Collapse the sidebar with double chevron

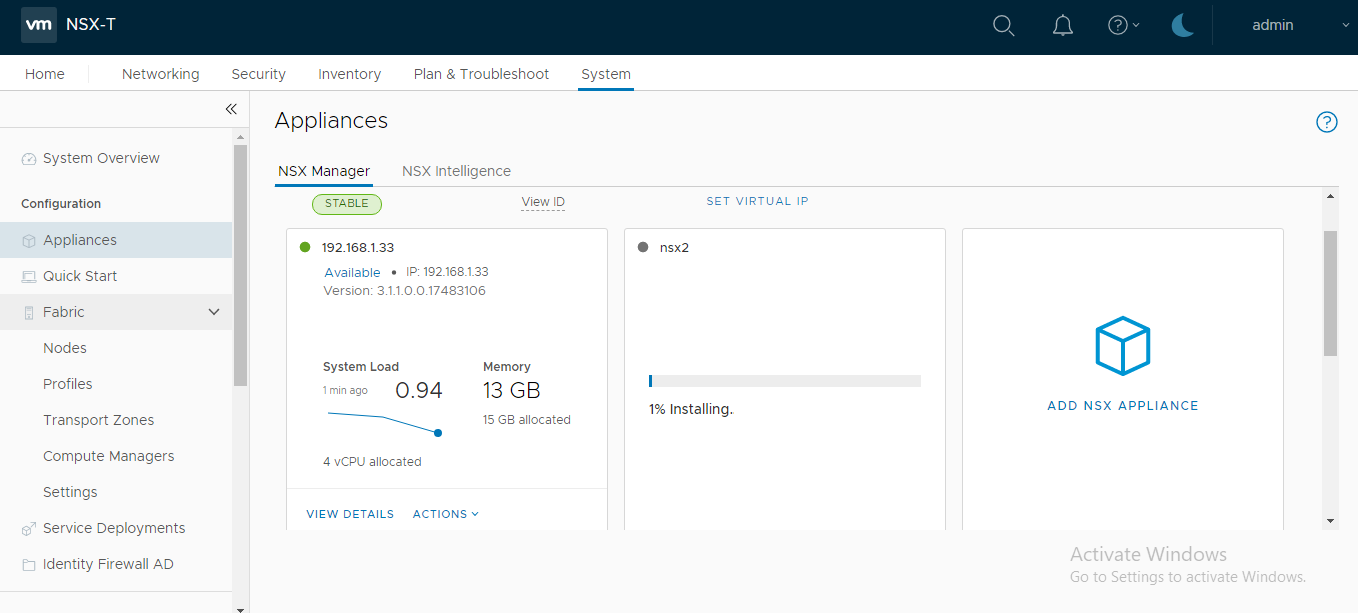pos(230,109)
